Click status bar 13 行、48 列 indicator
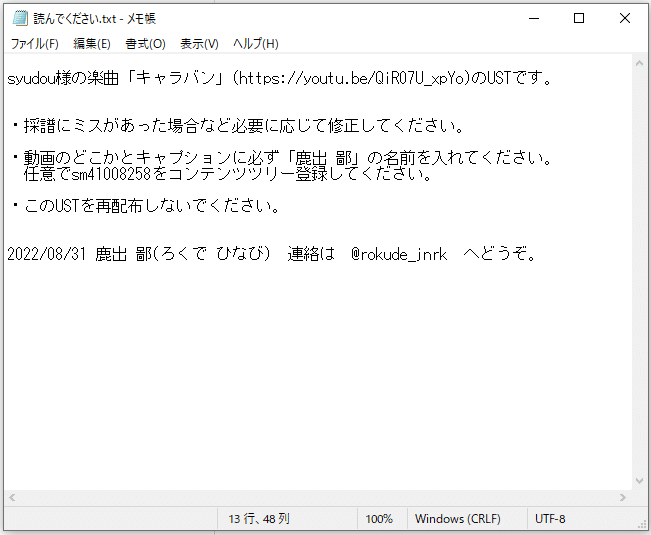The image size is (651, 535). pos(259,519)
